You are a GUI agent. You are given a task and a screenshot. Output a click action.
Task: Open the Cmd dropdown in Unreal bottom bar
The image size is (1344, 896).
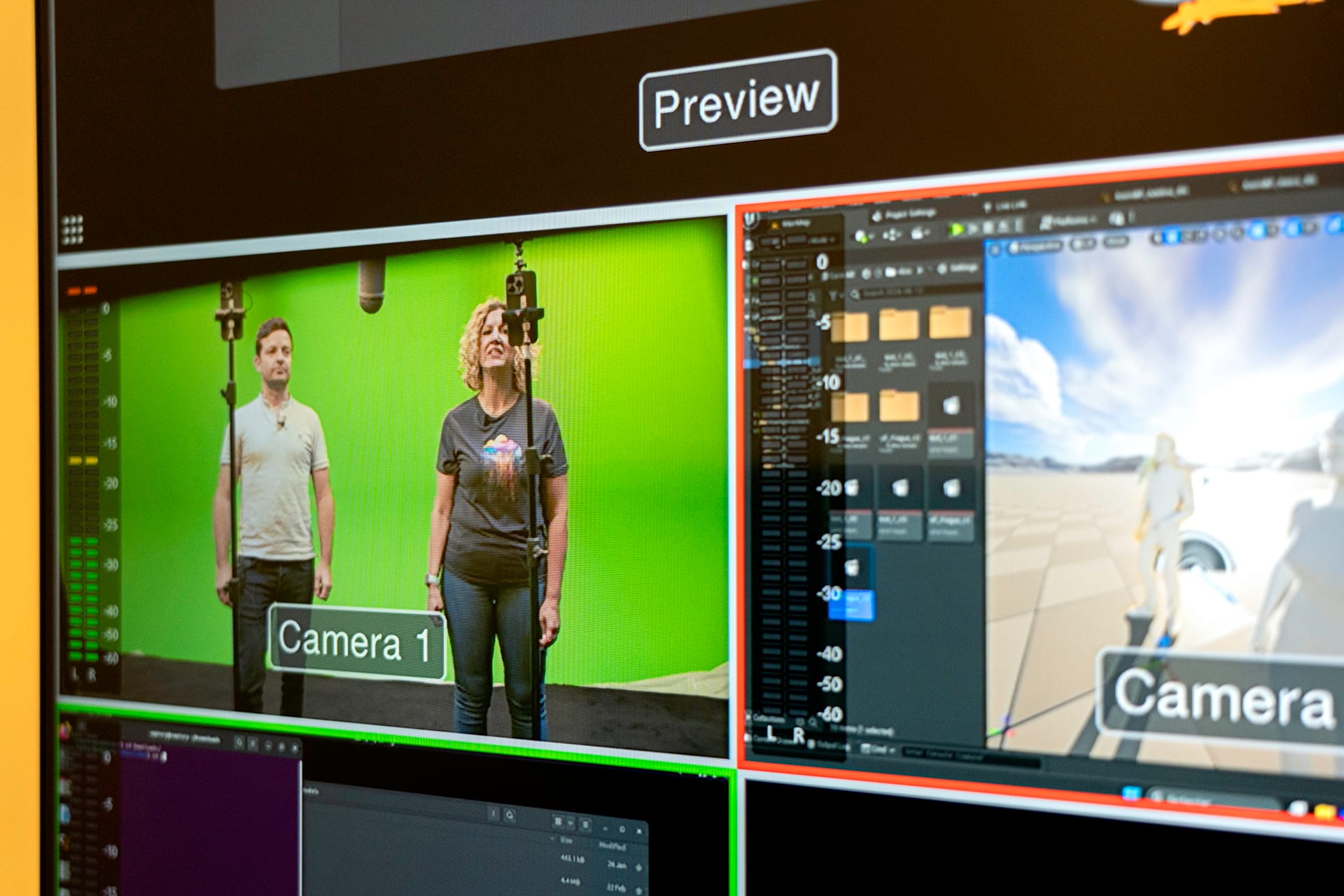click(878, 749)
